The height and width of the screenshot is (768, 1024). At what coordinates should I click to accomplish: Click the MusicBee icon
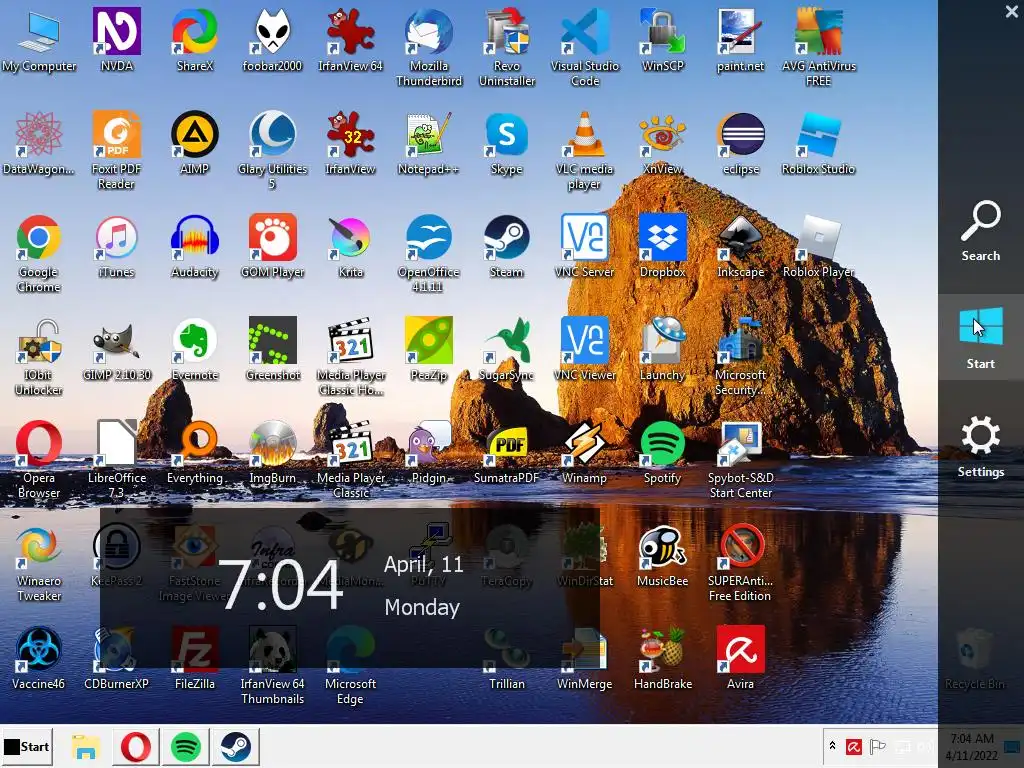tap(662, 555)
